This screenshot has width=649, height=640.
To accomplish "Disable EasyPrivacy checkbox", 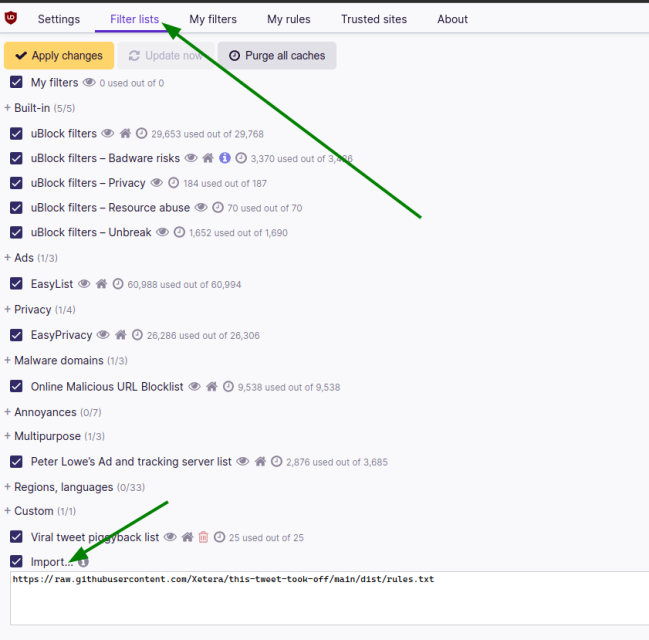I will [x=16, y=335].
